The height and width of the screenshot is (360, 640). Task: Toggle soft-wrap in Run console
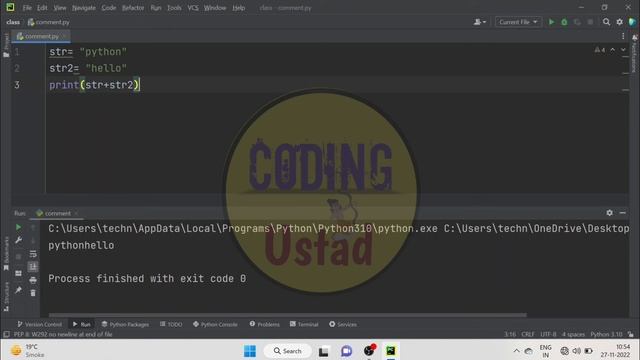coord(33,254)
